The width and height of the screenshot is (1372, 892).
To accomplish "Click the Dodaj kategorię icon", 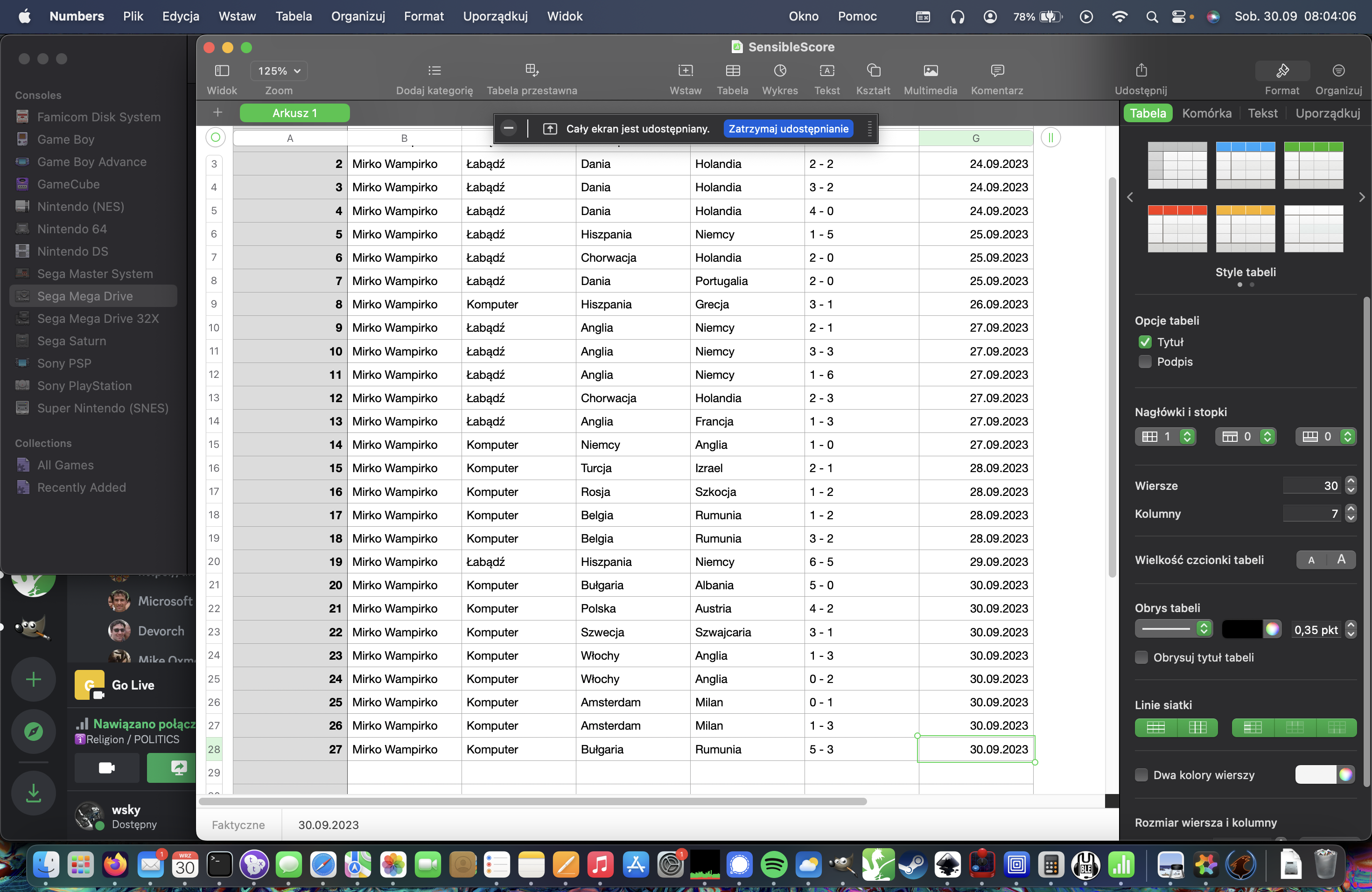I will [x=434, y=71].
